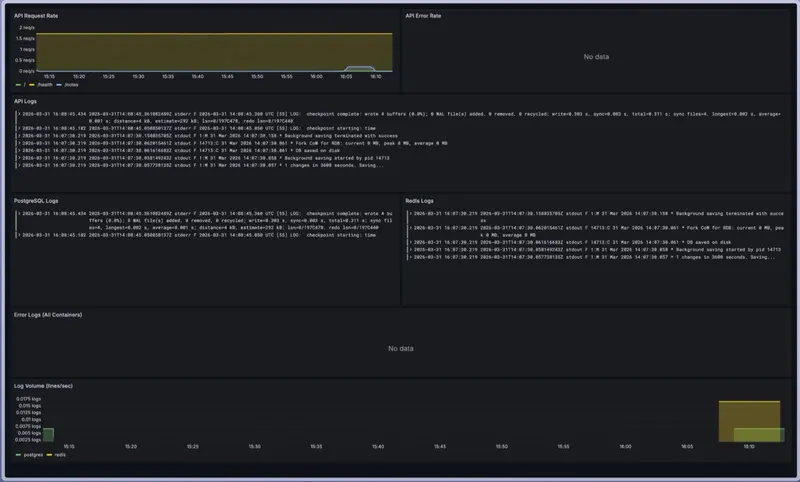Open the 'API Logs' panel title
Viewport: 800px width, 482px height.
click(x=25, y=102)
